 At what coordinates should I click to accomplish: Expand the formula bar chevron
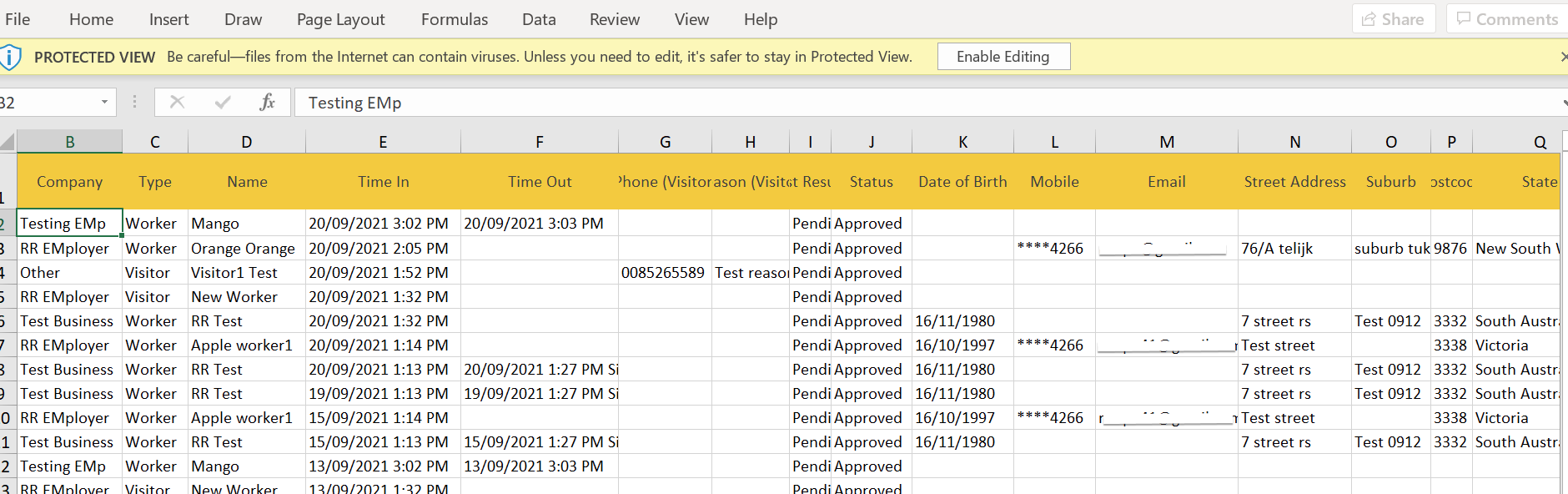coord(1564,103)
